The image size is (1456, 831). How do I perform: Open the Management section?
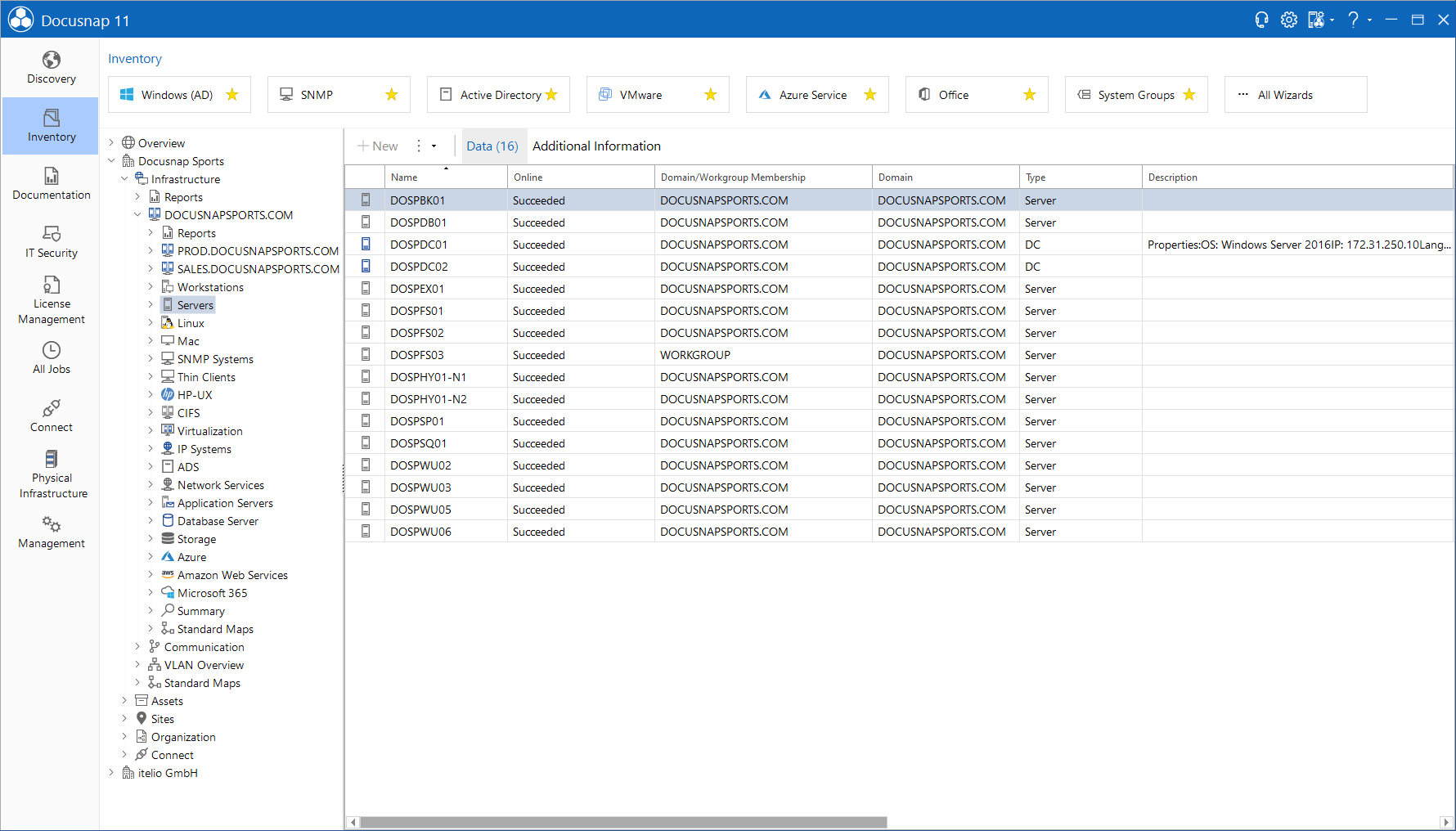point(51,532)
